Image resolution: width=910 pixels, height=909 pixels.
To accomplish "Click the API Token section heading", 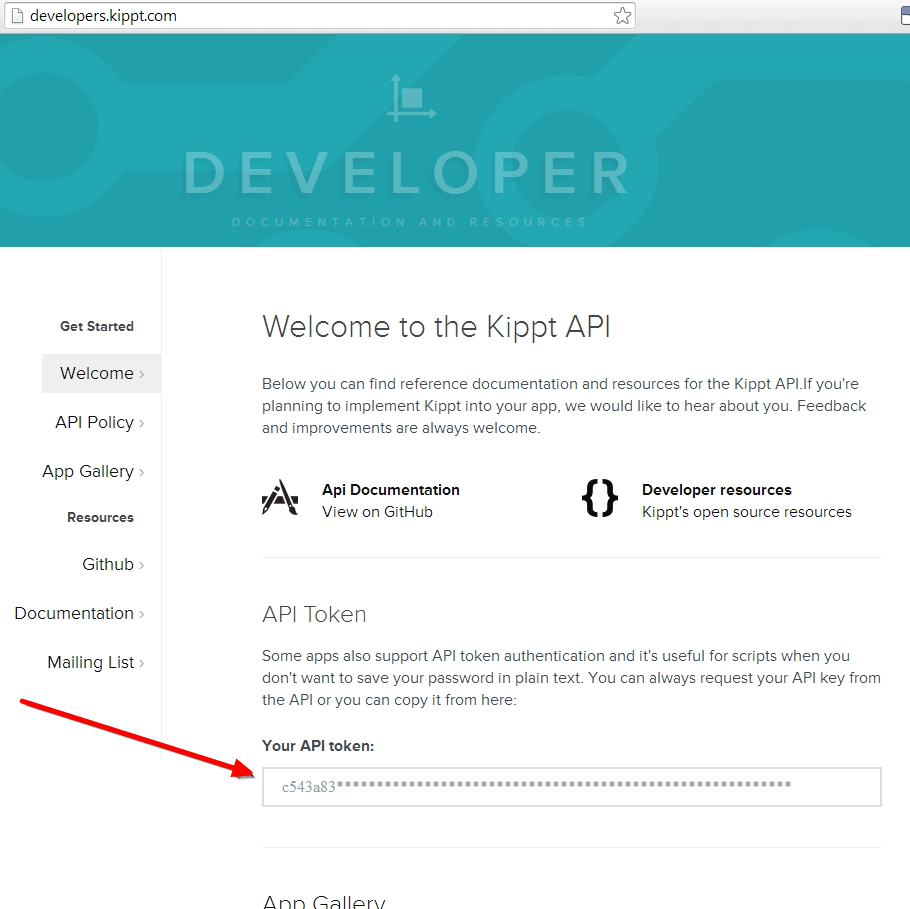I will coord(314,614).
